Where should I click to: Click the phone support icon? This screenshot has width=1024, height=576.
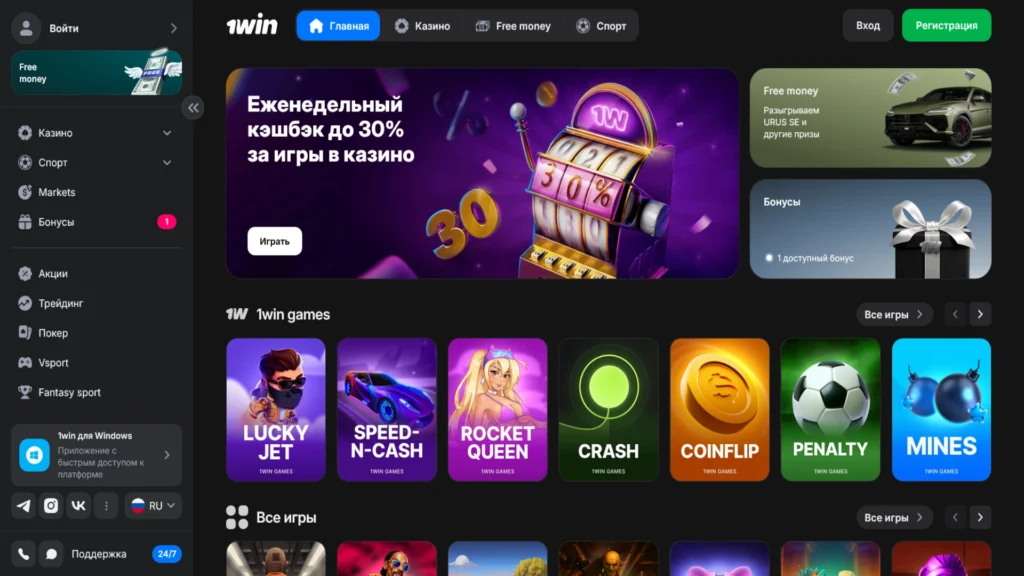pos(24,554)
